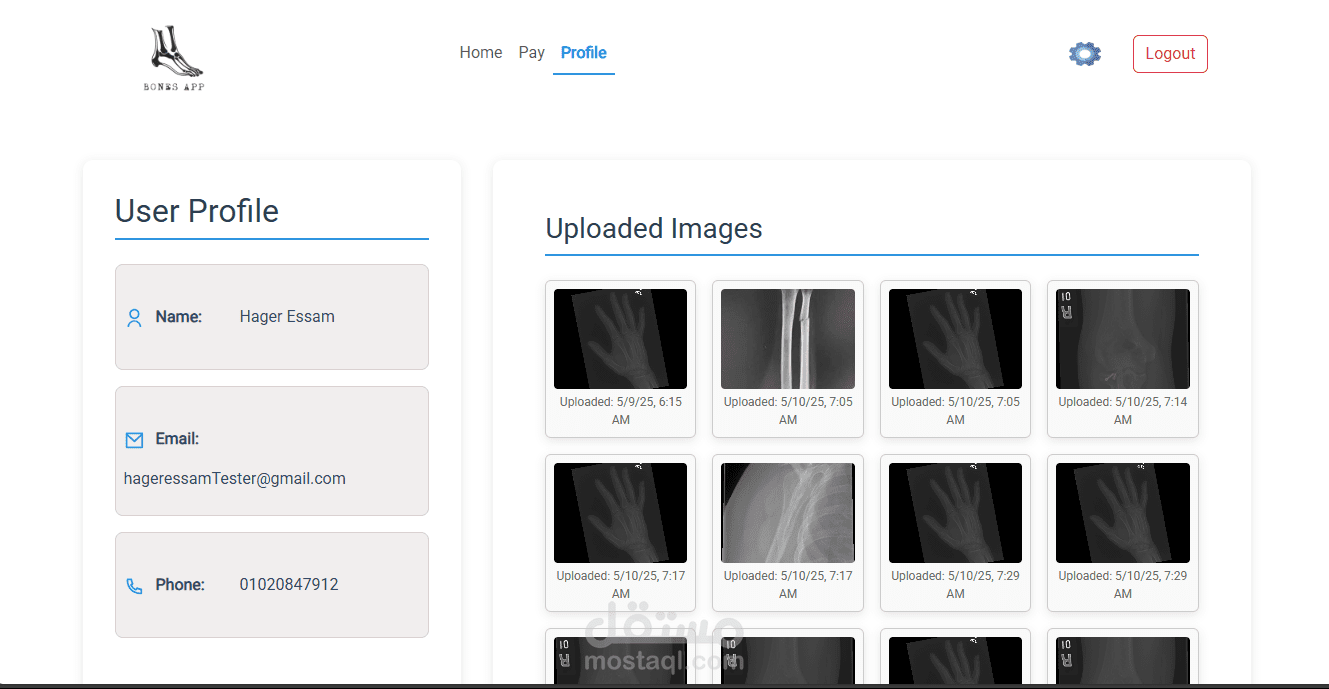Viewport: 1329px width, 689px height.
Task: Click caption 'Uploaded: 5/9/25, 6:15 AM'
Action: pyautogui.click(x=620, y=411)
